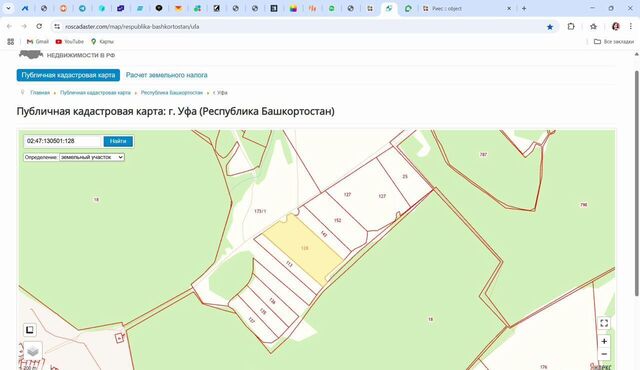Open a new browser tab

pos(524,8)
